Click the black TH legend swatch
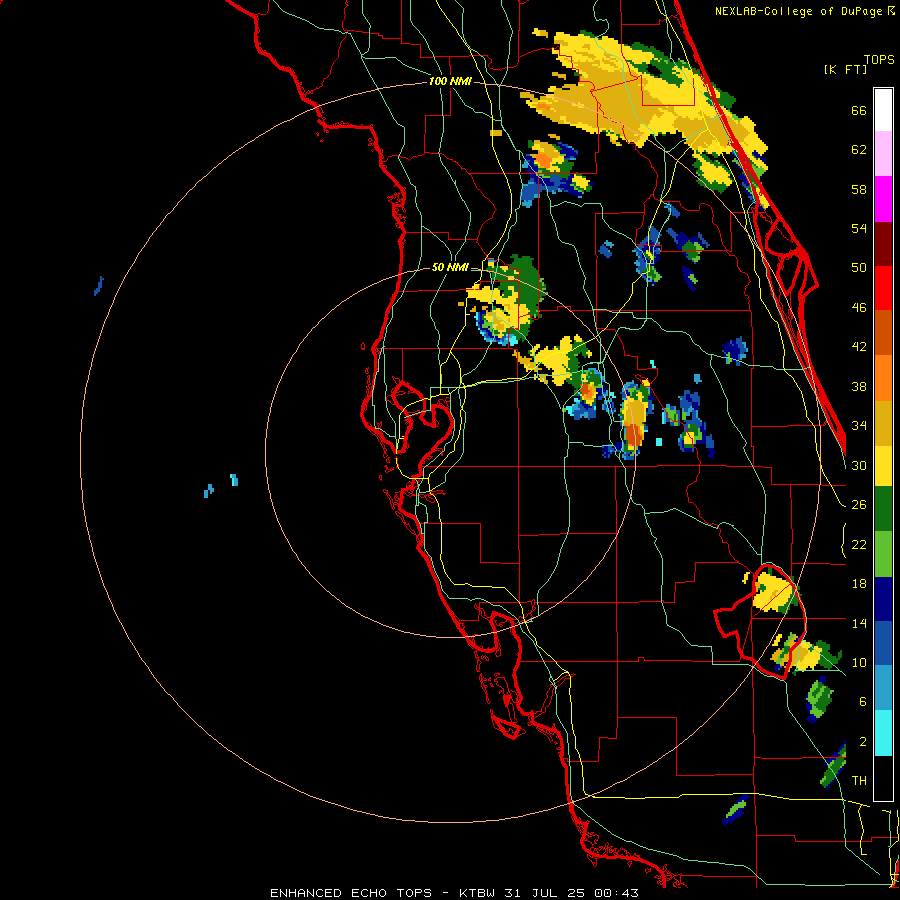 pyautogui.click(x=883, y=778)
